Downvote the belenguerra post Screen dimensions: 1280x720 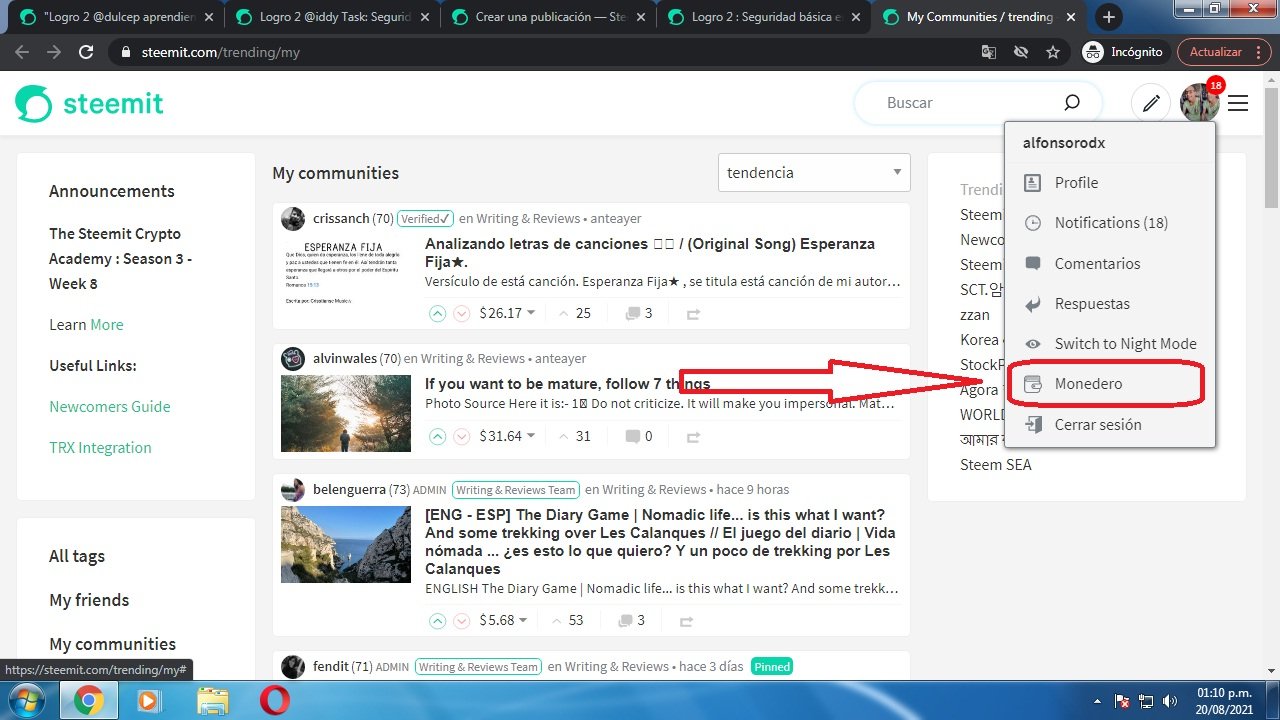(x=462, y=620)
